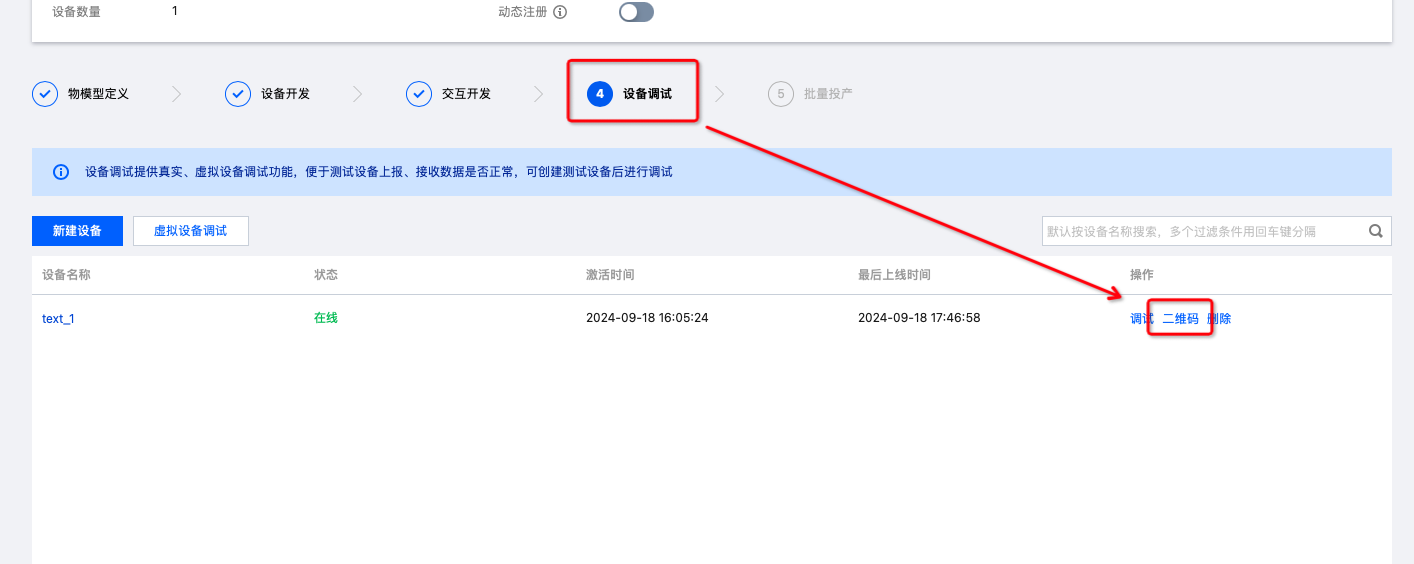Screen dimensions: 1414x564
Task: Open the 设备调试 step label
Action: tap(647, 94)
